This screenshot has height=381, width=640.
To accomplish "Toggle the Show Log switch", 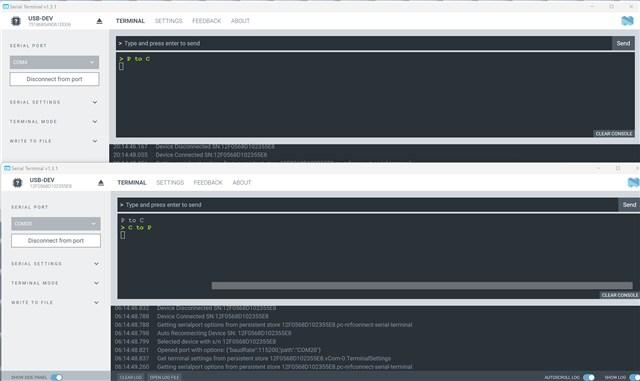I will pyautogui.click(x=634, y=377).
